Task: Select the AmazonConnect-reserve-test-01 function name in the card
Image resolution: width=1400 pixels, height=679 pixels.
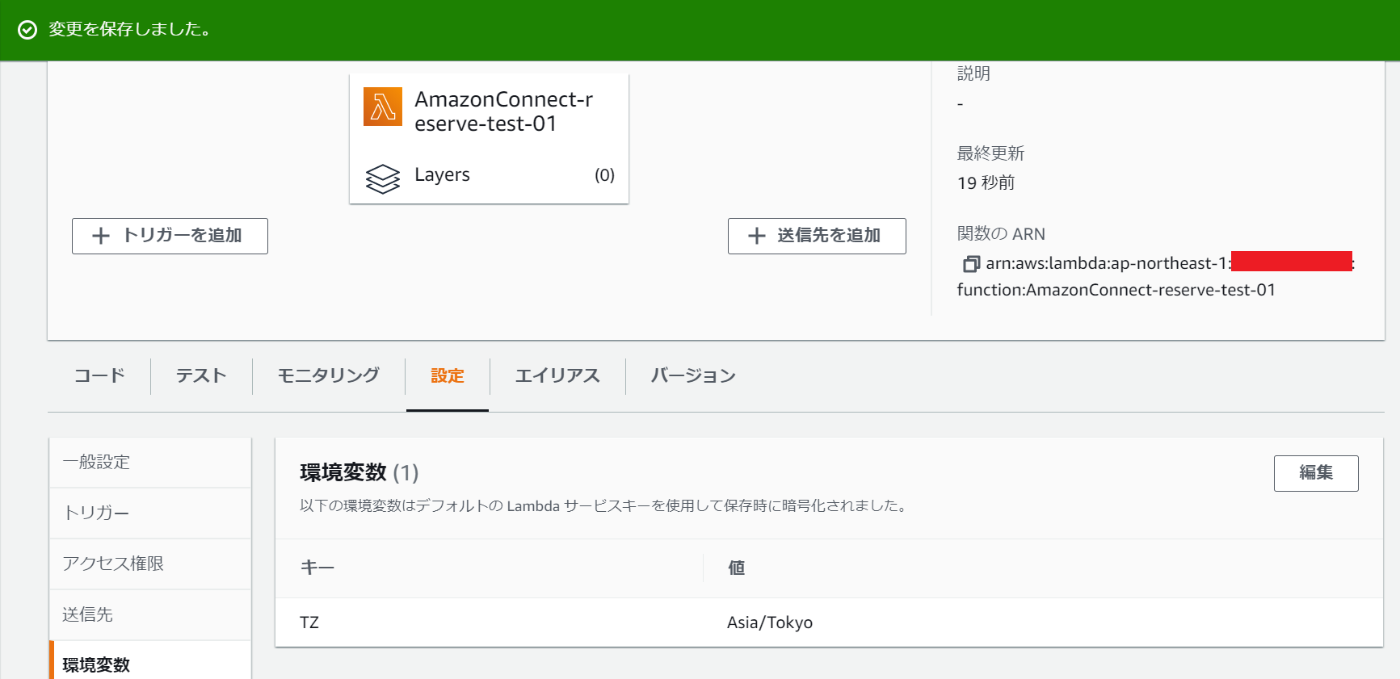Action: pyautogui.click(x=503, y=112)
